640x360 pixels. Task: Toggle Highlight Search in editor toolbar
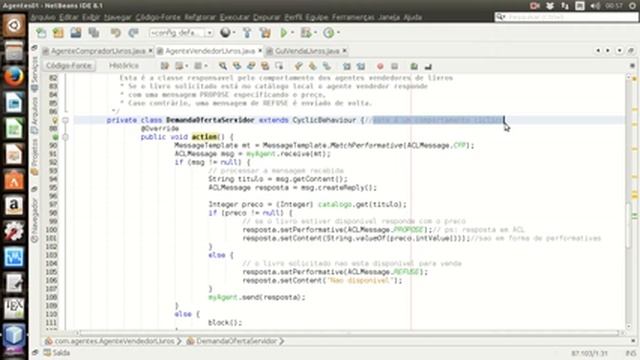[265, 66]
